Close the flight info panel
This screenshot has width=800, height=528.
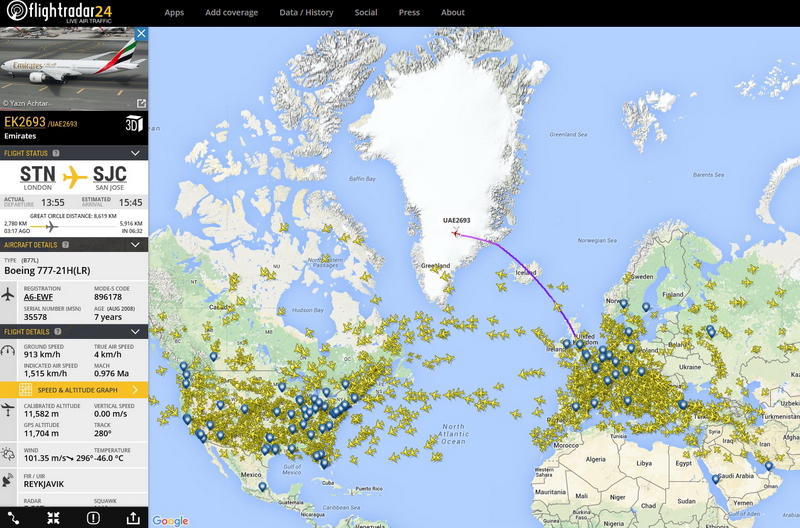tap(141, 34)
